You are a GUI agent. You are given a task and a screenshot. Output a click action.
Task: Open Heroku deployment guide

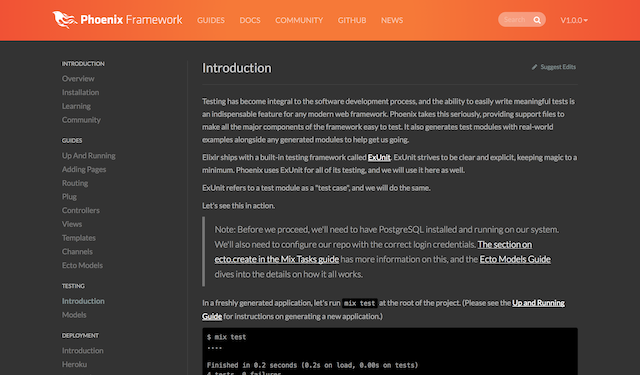(74, 364)
